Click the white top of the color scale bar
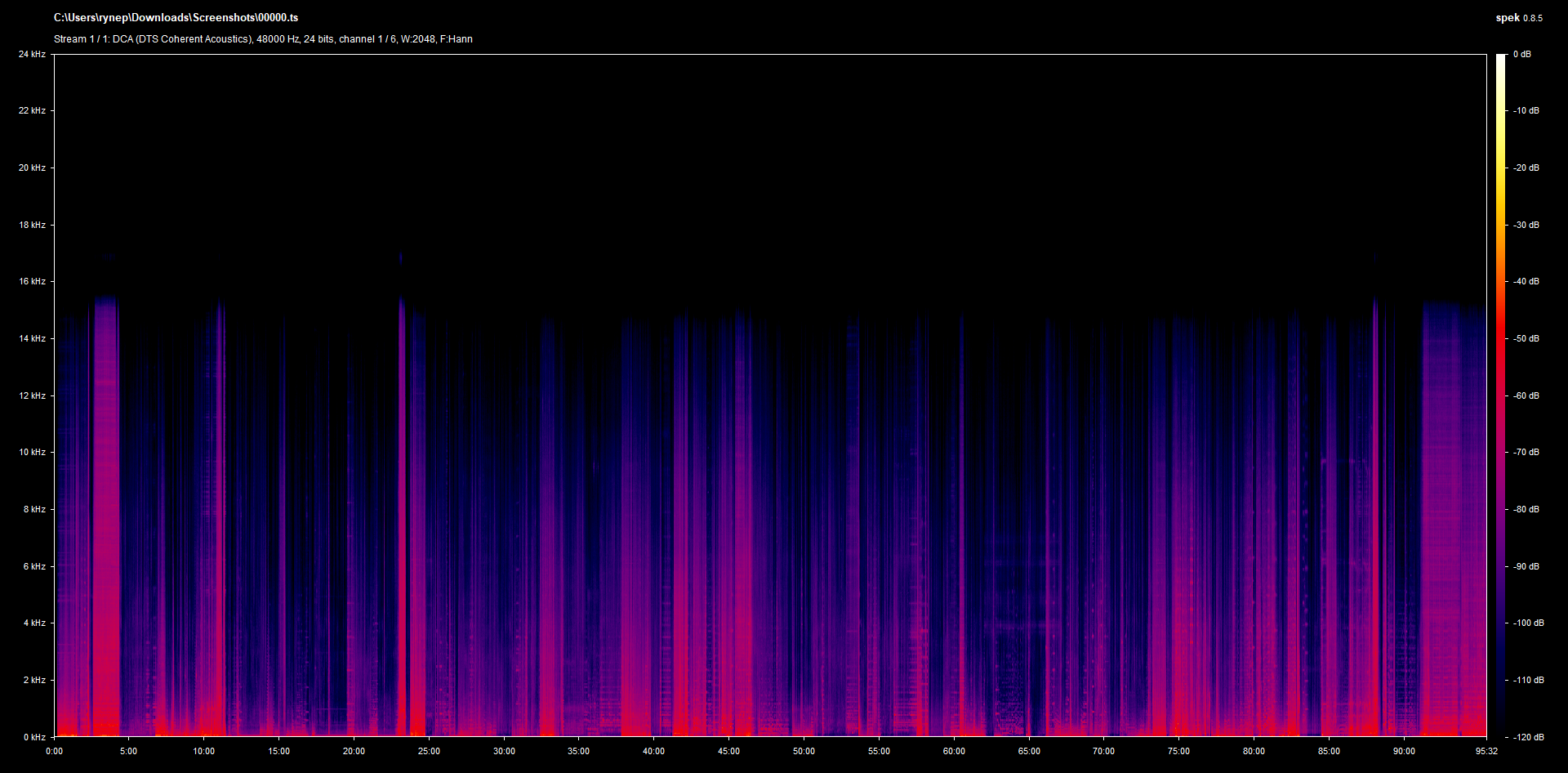Screen dimensions: 1568x773 tap(1500, 59)
